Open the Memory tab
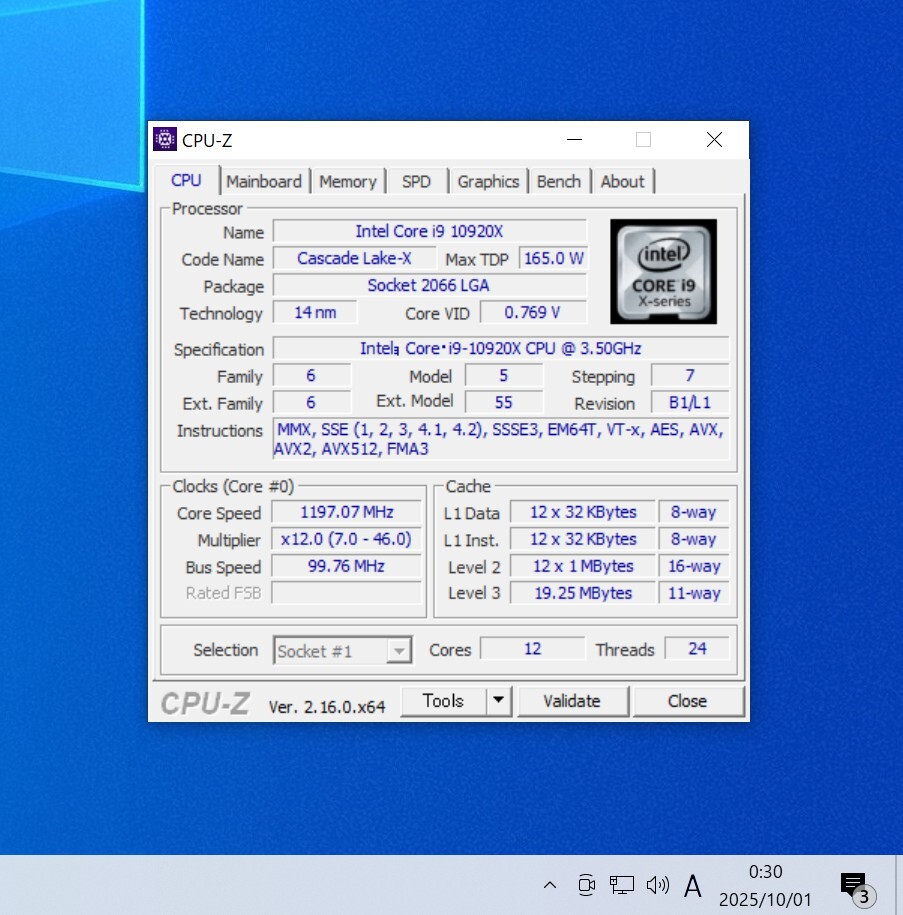Screen dimensions: 903x915 coord(348,181)
